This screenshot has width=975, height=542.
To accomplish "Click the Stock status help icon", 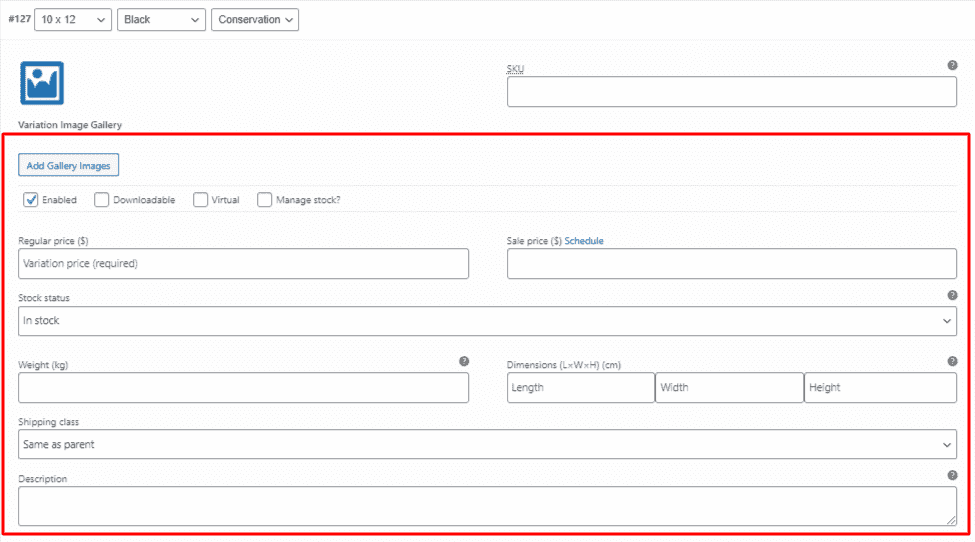I will (x=952, y=295).
